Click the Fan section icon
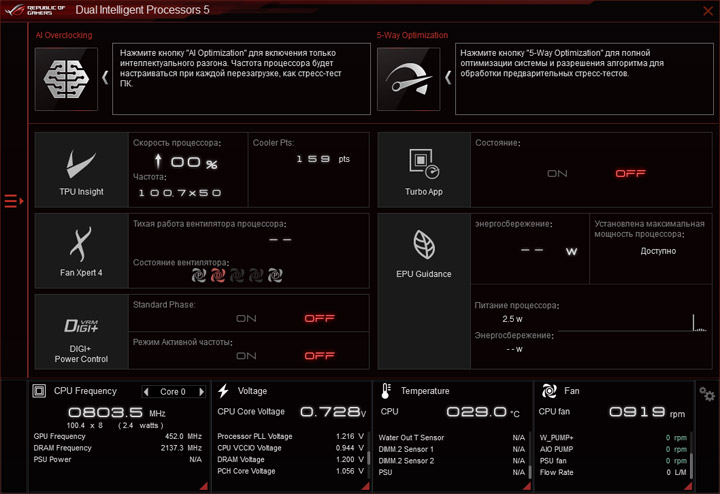720x494 pixels. point(549,391)
